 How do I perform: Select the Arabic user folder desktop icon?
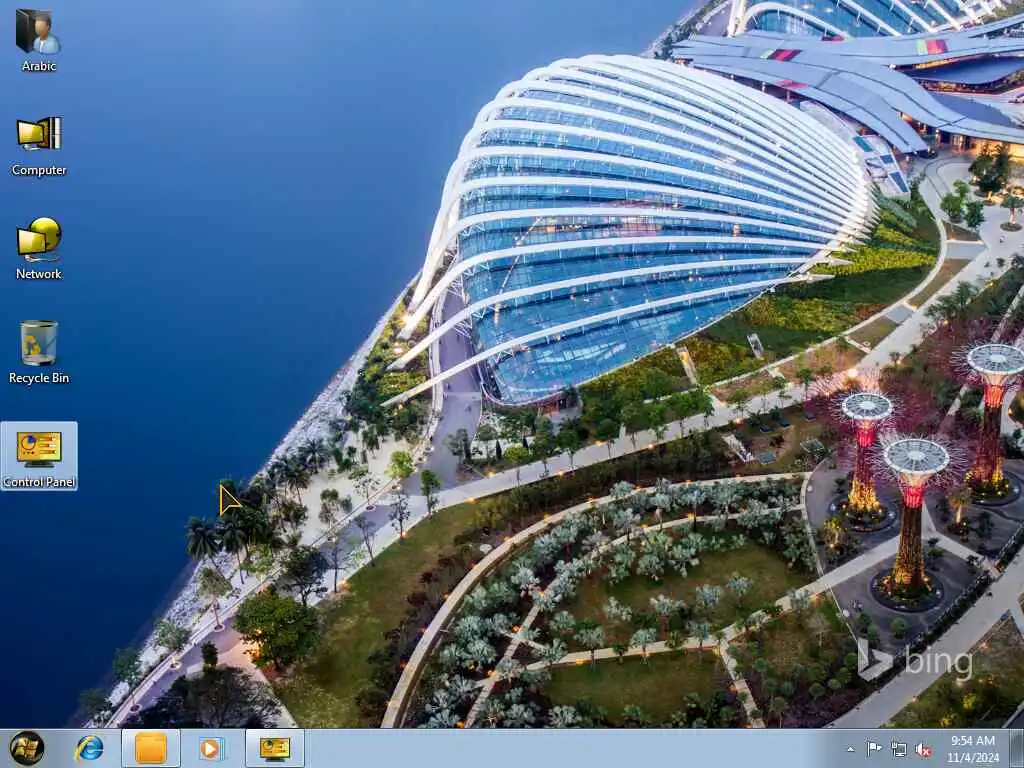click(x=39, y=40)
